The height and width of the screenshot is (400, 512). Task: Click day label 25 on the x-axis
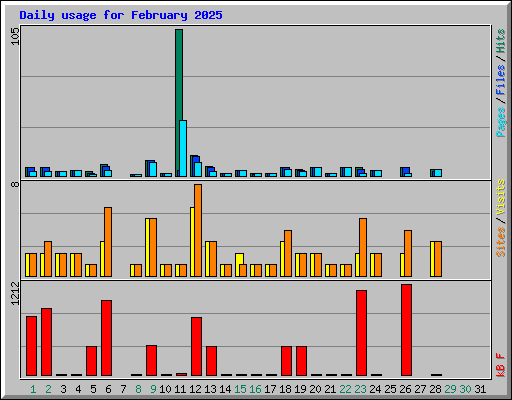(390, 389)
